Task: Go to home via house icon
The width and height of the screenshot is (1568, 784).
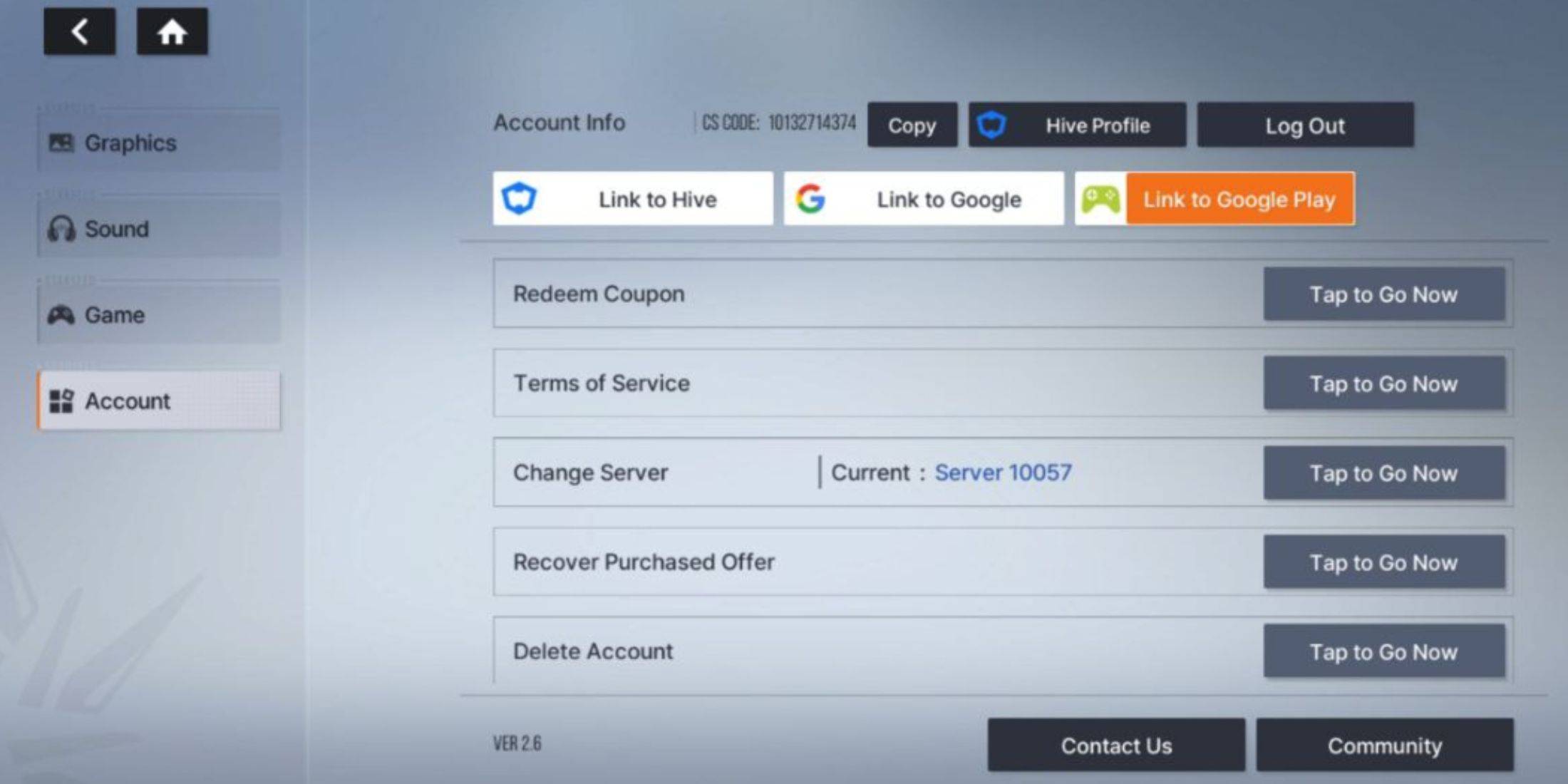Action: coord(172,31)
